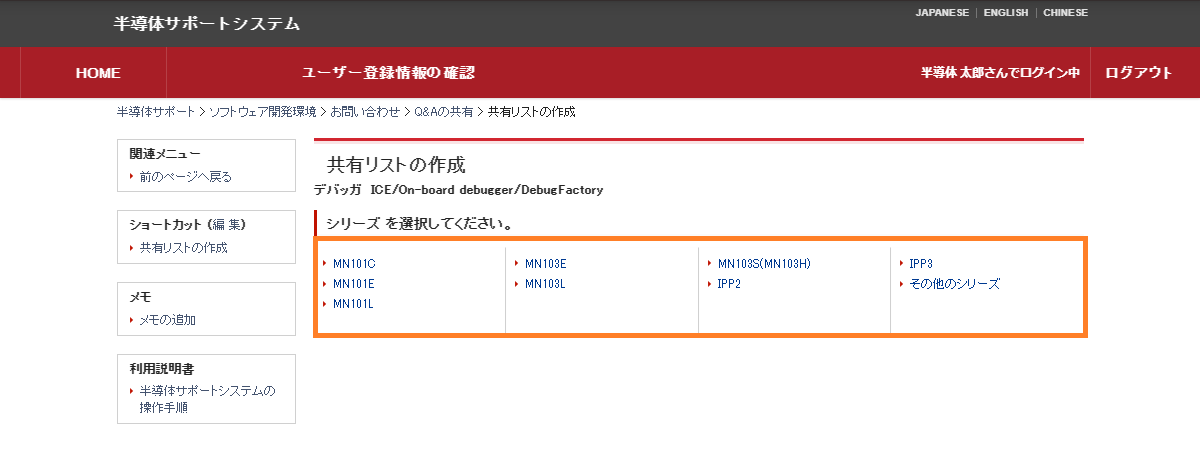
Task: Click 半導体 太郎さんでログイン中 status text
Action: coord(1000,73)
